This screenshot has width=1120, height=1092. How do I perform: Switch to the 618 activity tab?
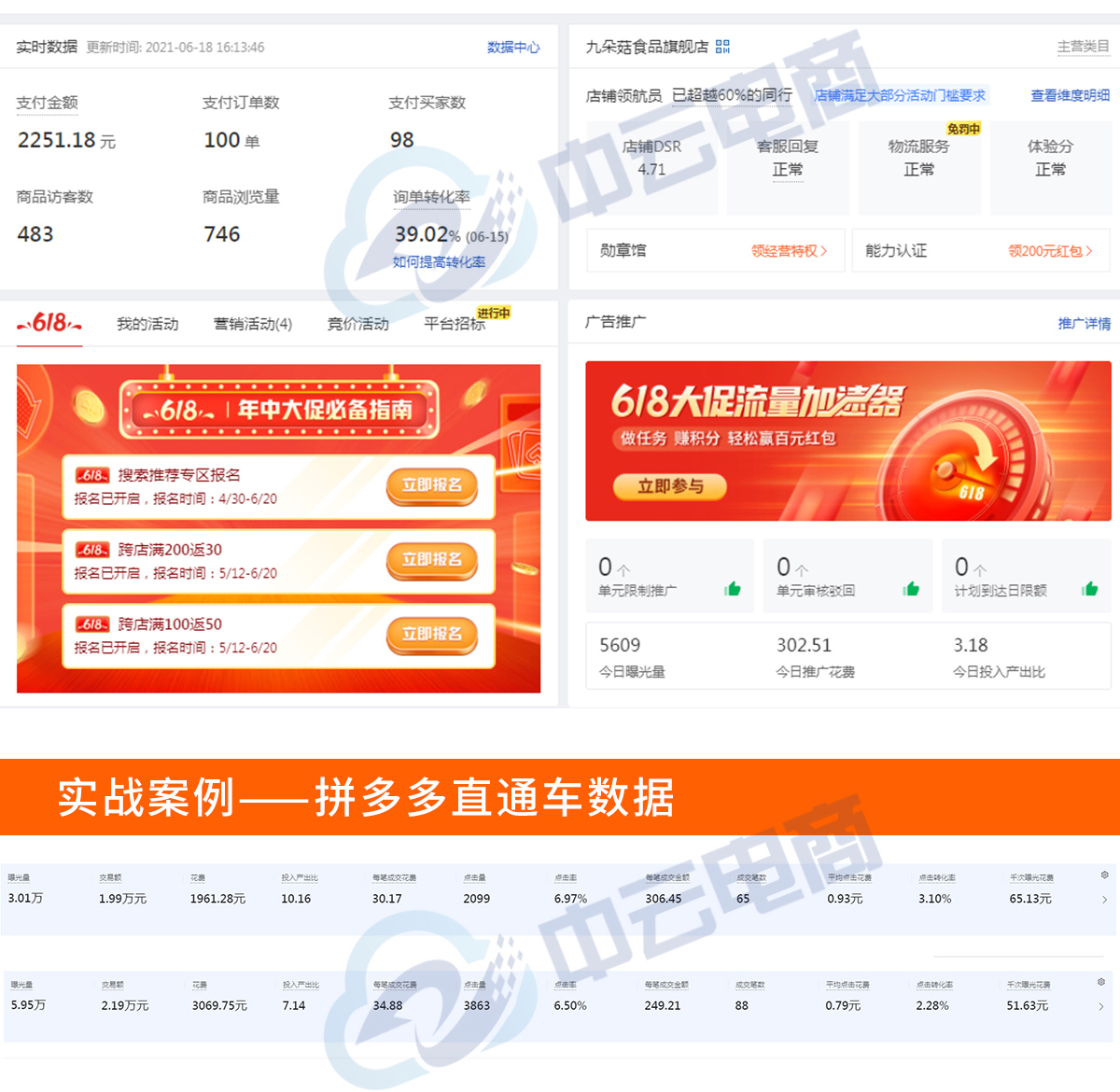point(49,324)
